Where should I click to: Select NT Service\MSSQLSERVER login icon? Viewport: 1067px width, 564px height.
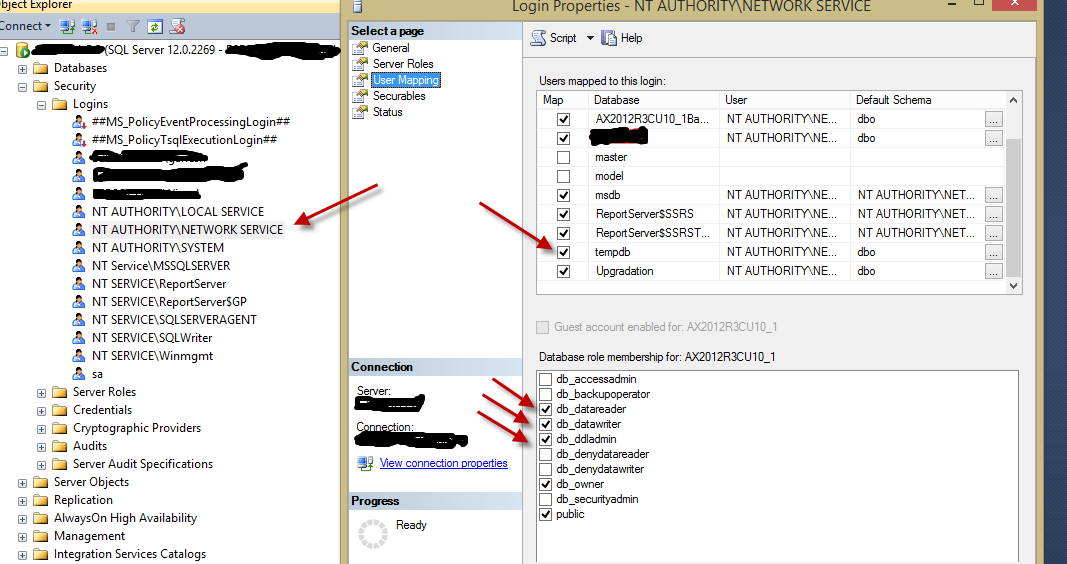[x=79, y=266]
